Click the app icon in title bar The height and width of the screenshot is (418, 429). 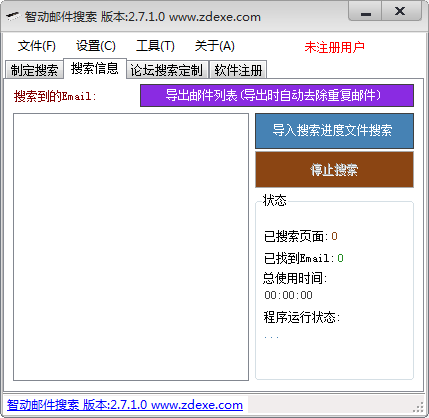click(13, 16)
